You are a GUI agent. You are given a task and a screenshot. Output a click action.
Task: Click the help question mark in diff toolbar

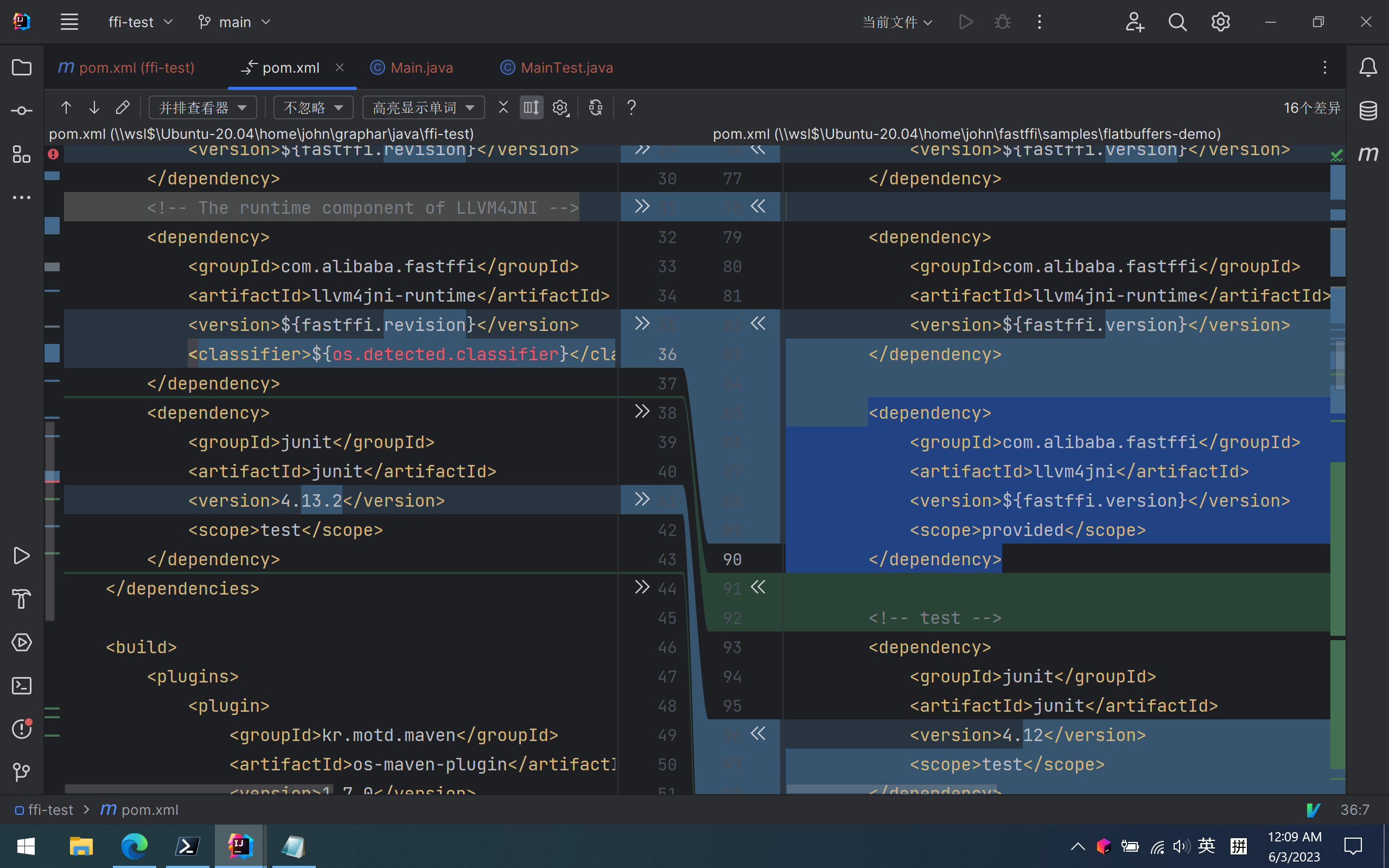[631, 107]
